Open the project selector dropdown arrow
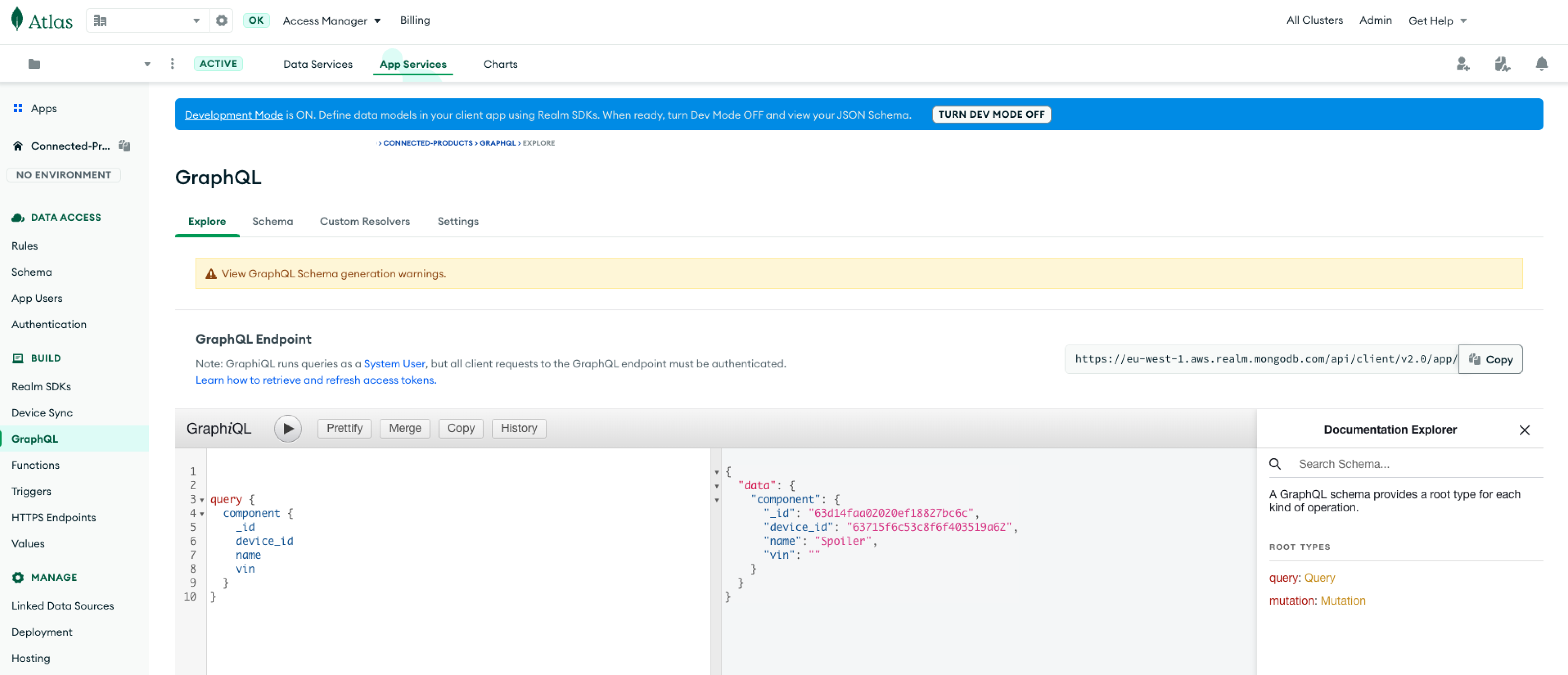The image size is (1568, 675). click(147, 64)
